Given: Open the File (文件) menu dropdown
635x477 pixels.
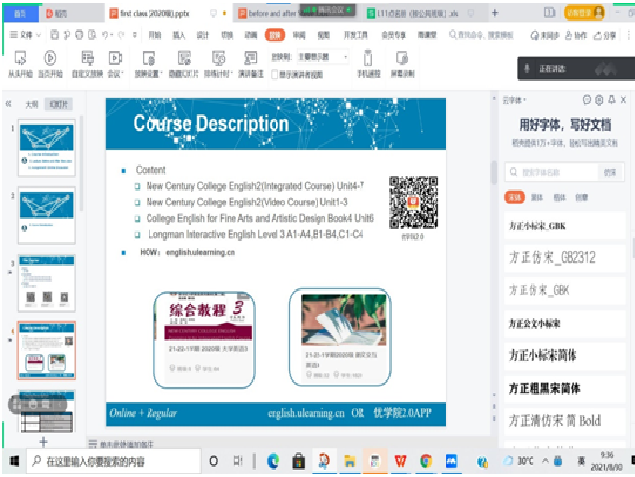Looking at the screenshot, I should click(x=26, y=35).
